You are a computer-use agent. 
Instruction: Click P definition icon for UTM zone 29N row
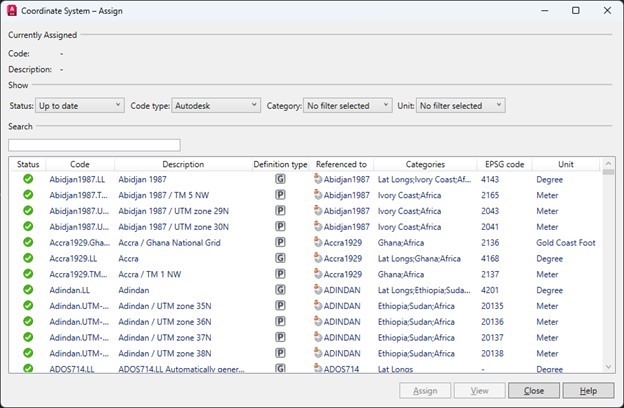point(280,211)
